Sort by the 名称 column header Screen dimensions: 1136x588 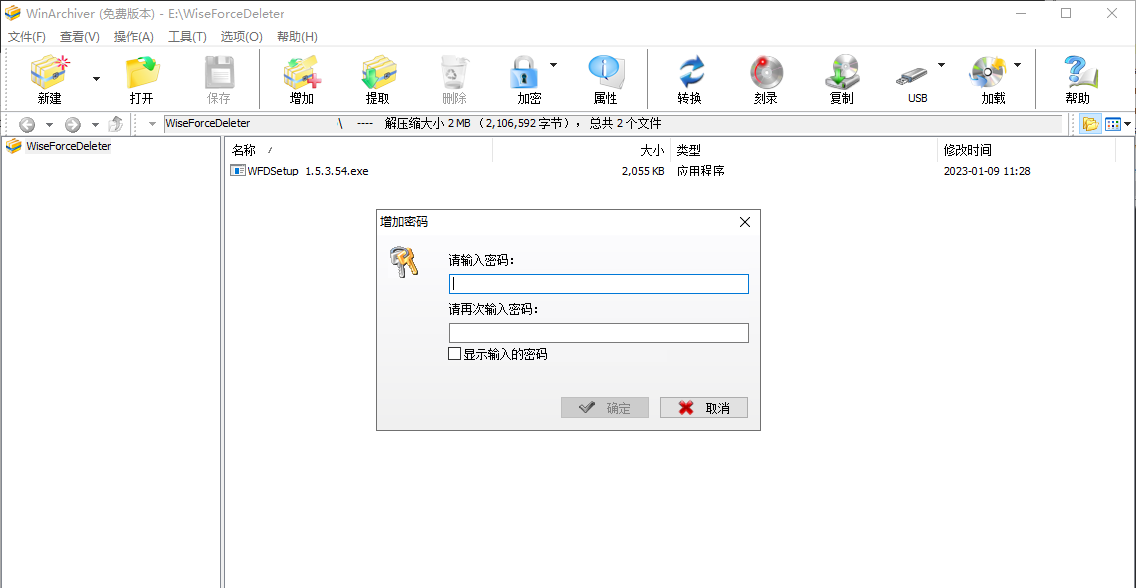point(359,151)
